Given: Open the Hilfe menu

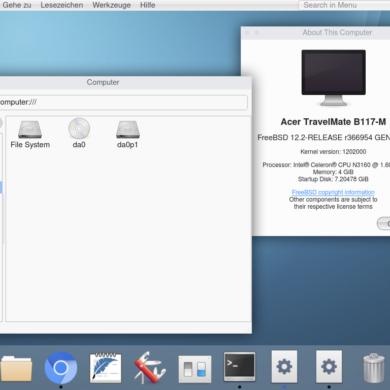Looking at the screenshot, I should coord(147,5).
